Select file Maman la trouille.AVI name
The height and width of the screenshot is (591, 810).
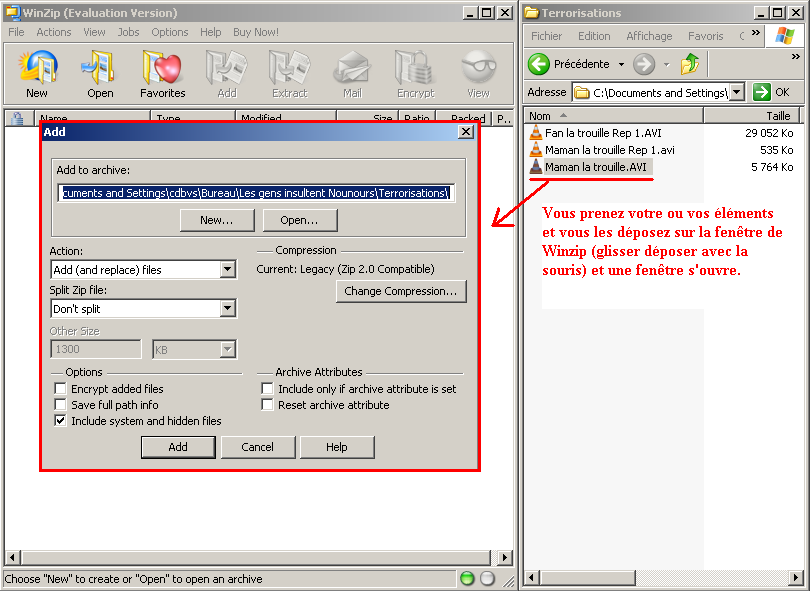596,167
